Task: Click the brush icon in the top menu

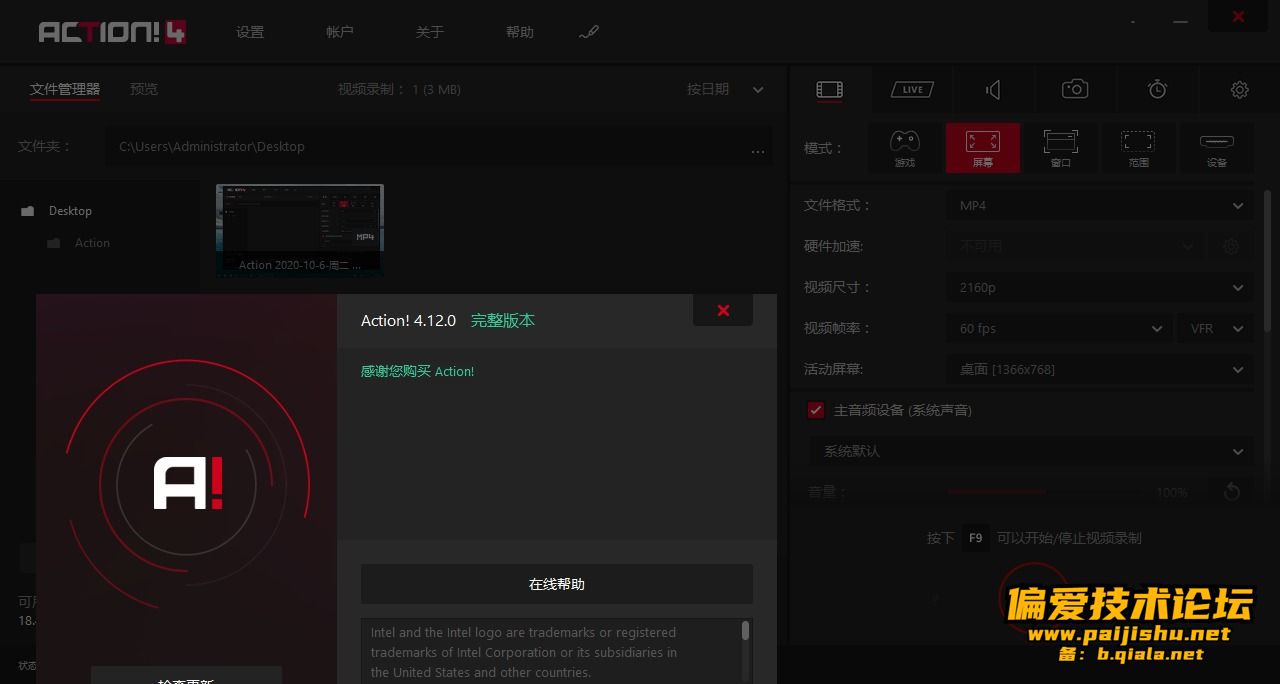Action: pyautogui.click(x=589, y=32)
